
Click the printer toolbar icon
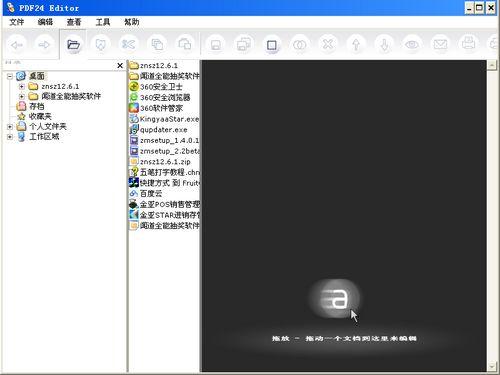[468, 45]
